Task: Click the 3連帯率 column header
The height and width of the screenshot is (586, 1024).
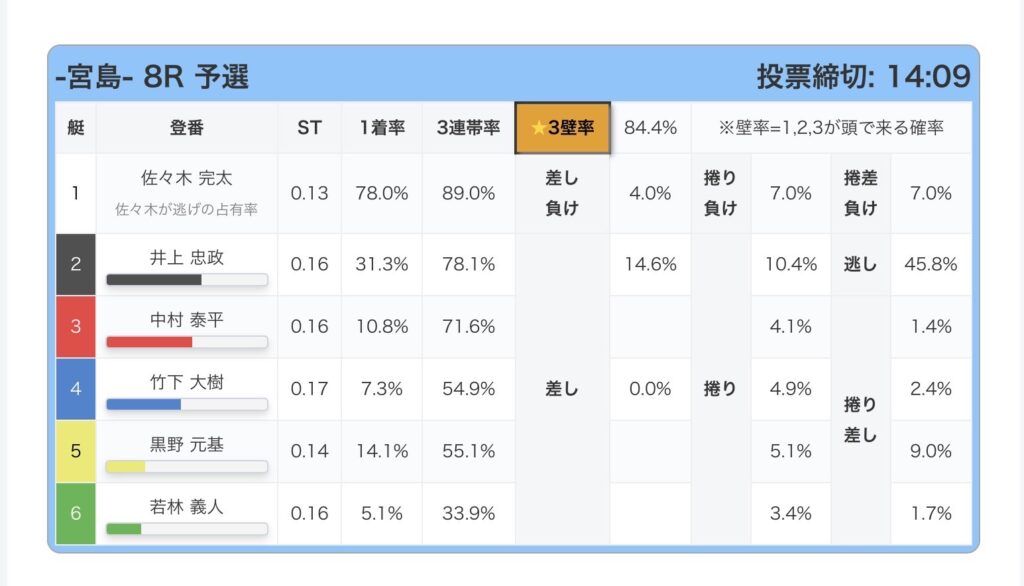Action: 468,128
